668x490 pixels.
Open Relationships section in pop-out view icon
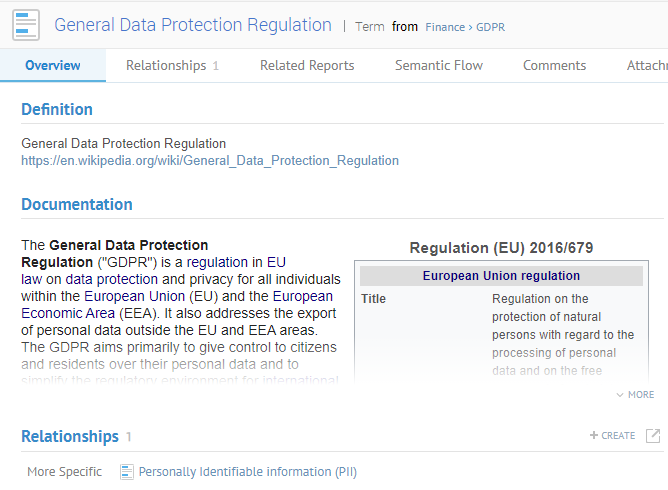[x=653, y=436]
